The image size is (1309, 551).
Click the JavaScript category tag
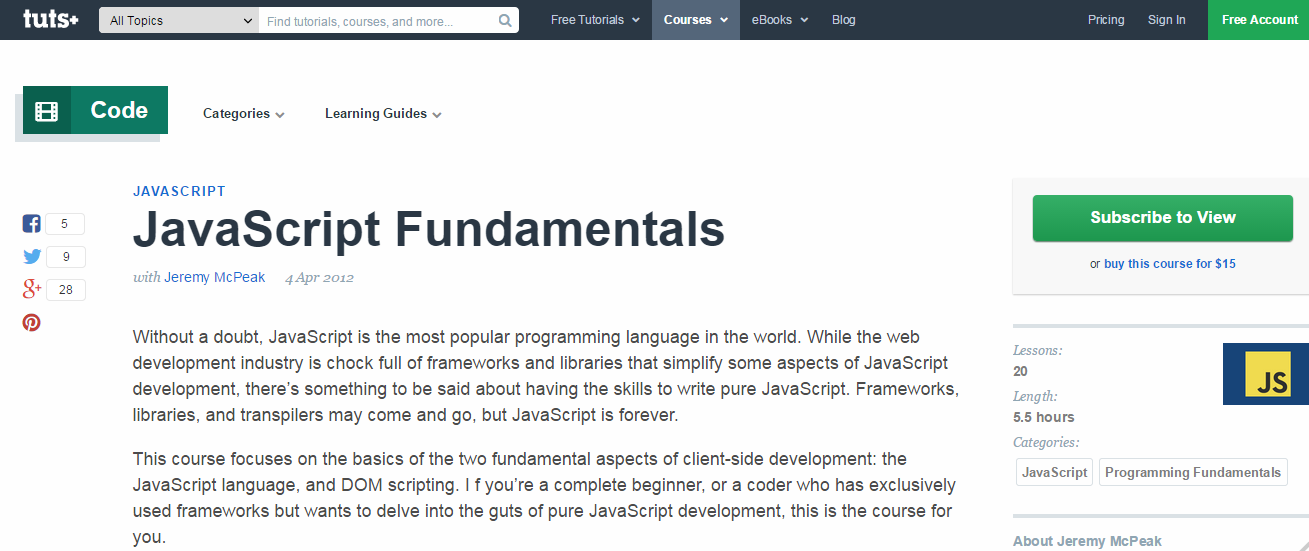1055,472
